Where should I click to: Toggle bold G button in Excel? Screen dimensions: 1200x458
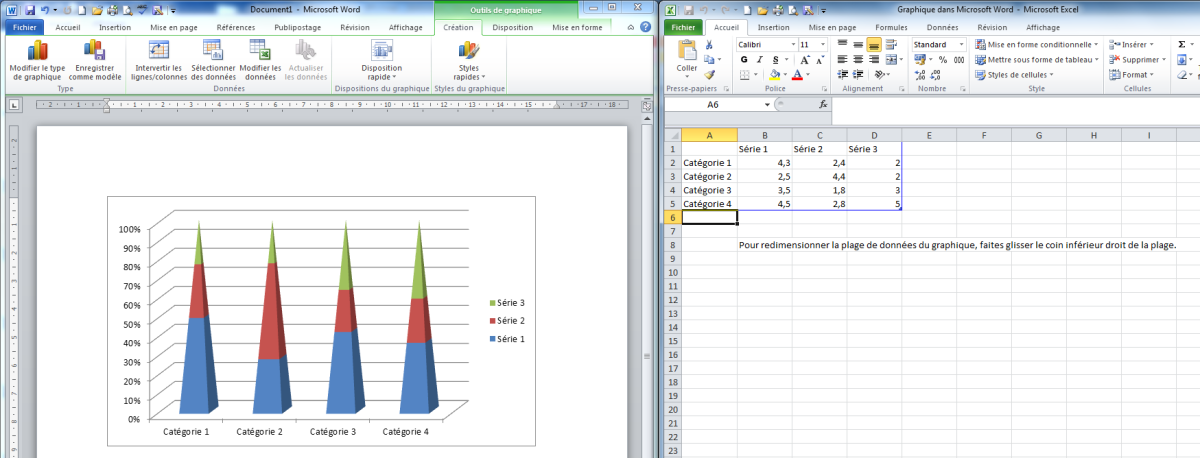point(744,60)
